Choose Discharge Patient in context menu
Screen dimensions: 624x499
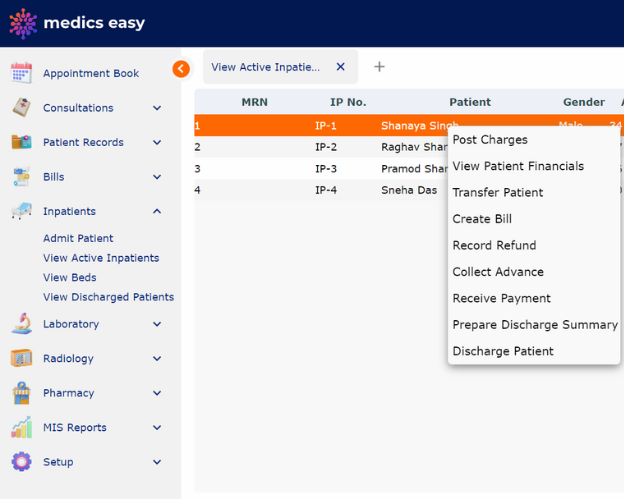(x=503, y=351)
